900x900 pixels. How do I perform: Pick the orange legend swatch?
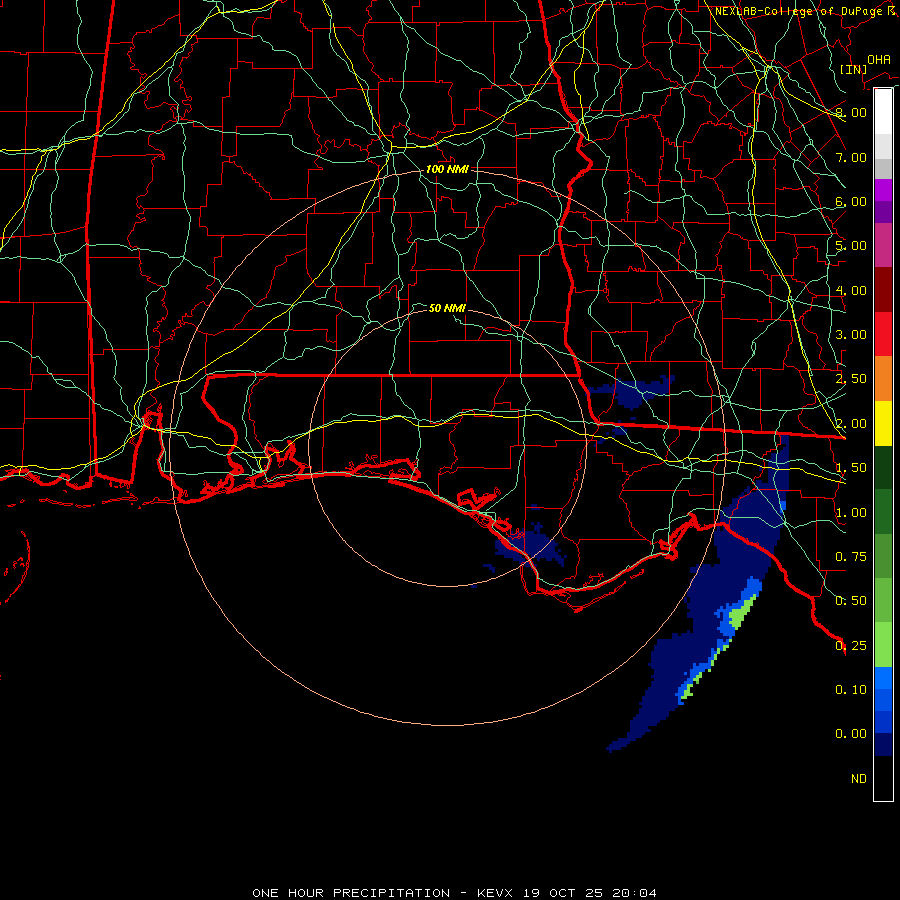coord(883,379)
